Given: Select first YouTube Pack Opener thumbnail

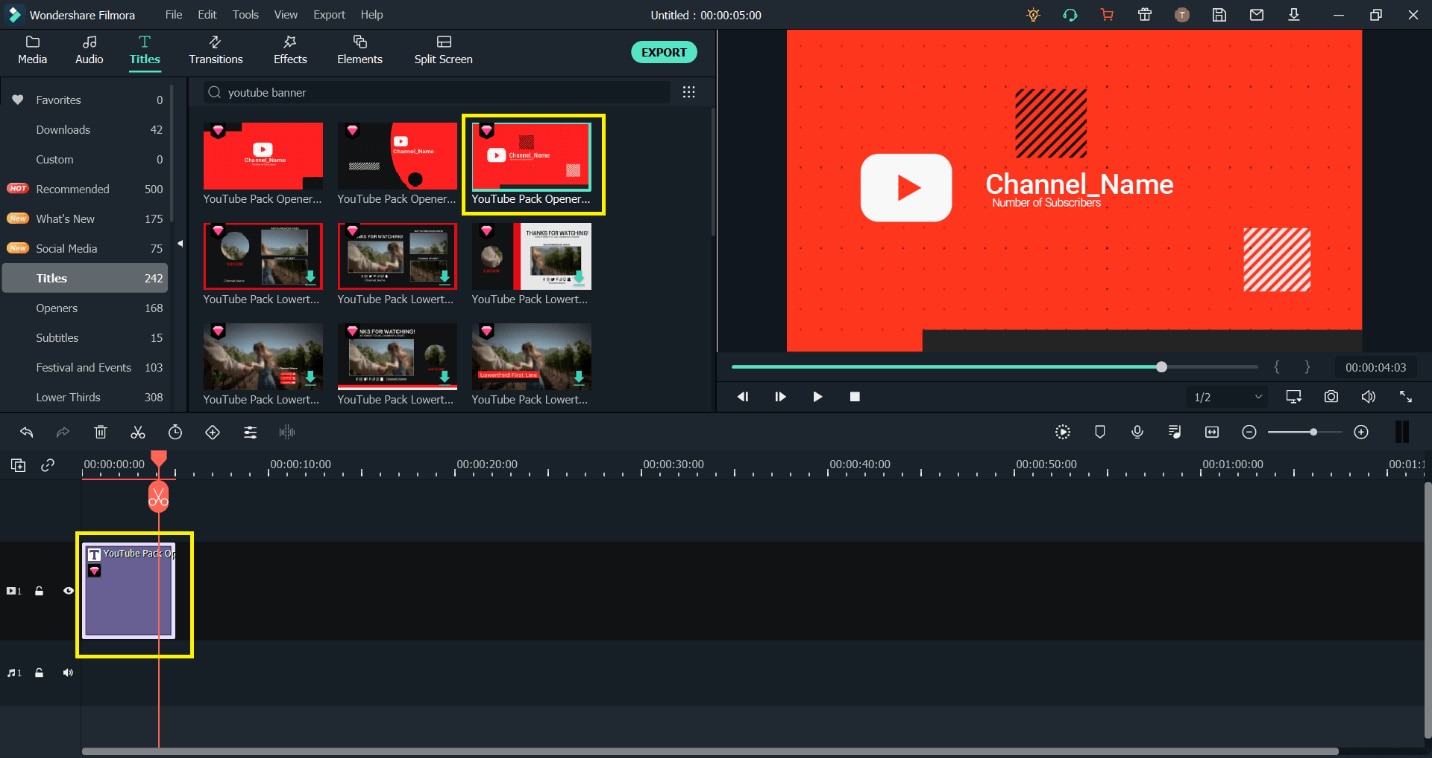Looking at the screenshot, I should (x=263, y=156).
